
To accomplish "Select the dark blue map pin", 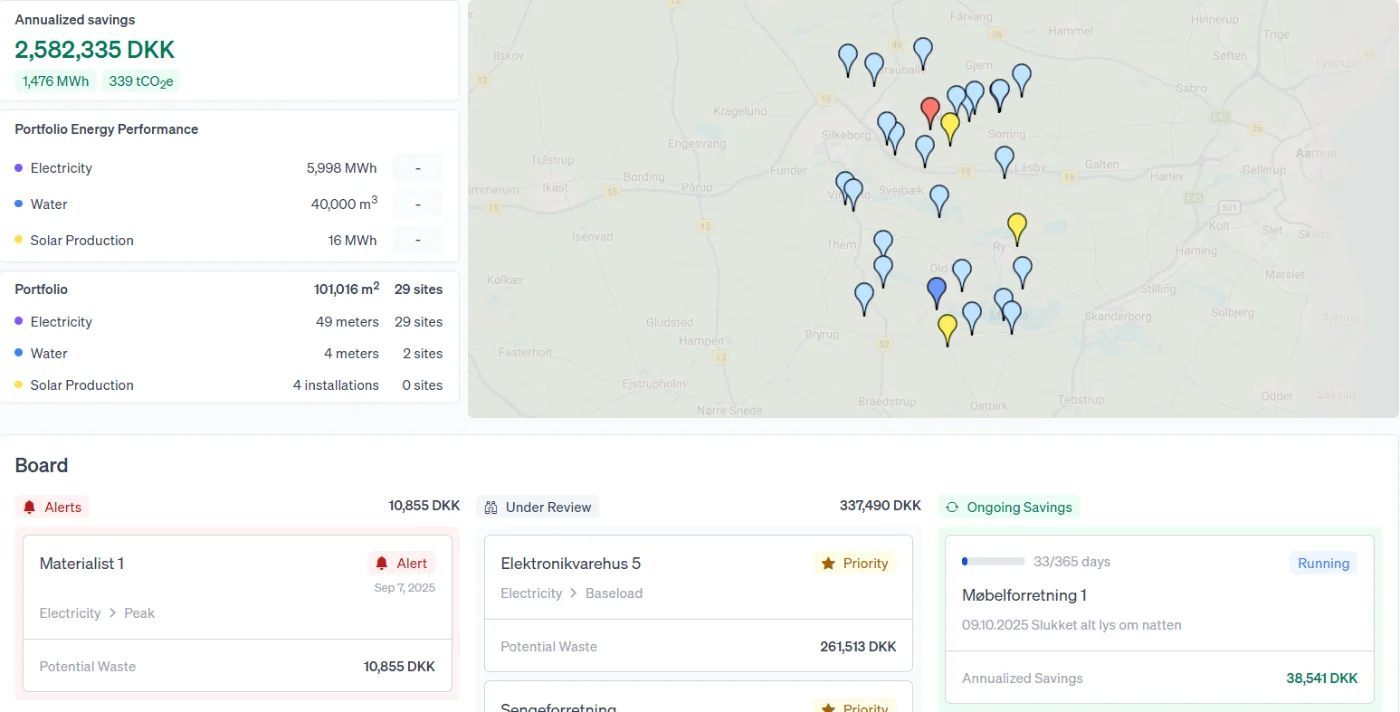I will 936,292.
